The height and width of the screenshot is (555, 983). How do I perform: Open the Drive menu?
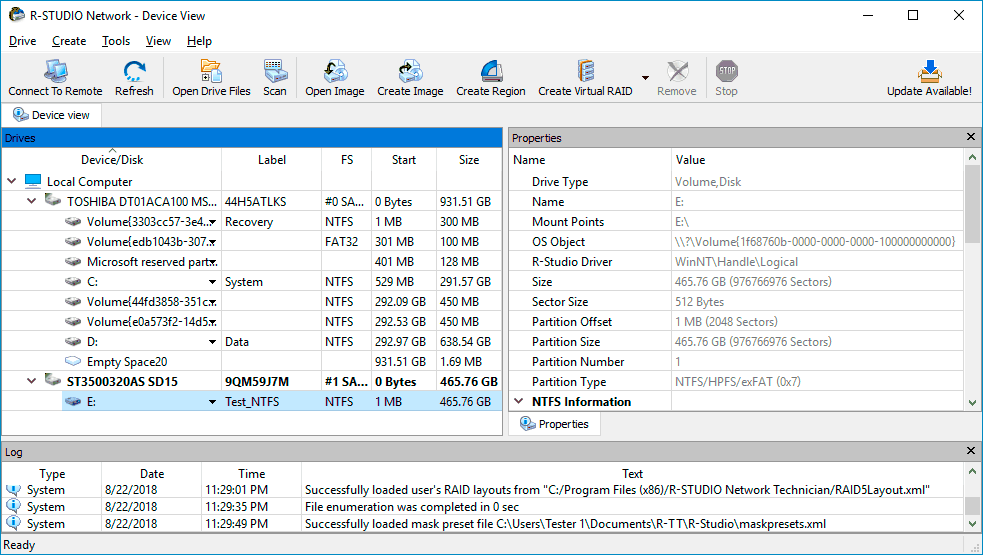coord(22,41)
